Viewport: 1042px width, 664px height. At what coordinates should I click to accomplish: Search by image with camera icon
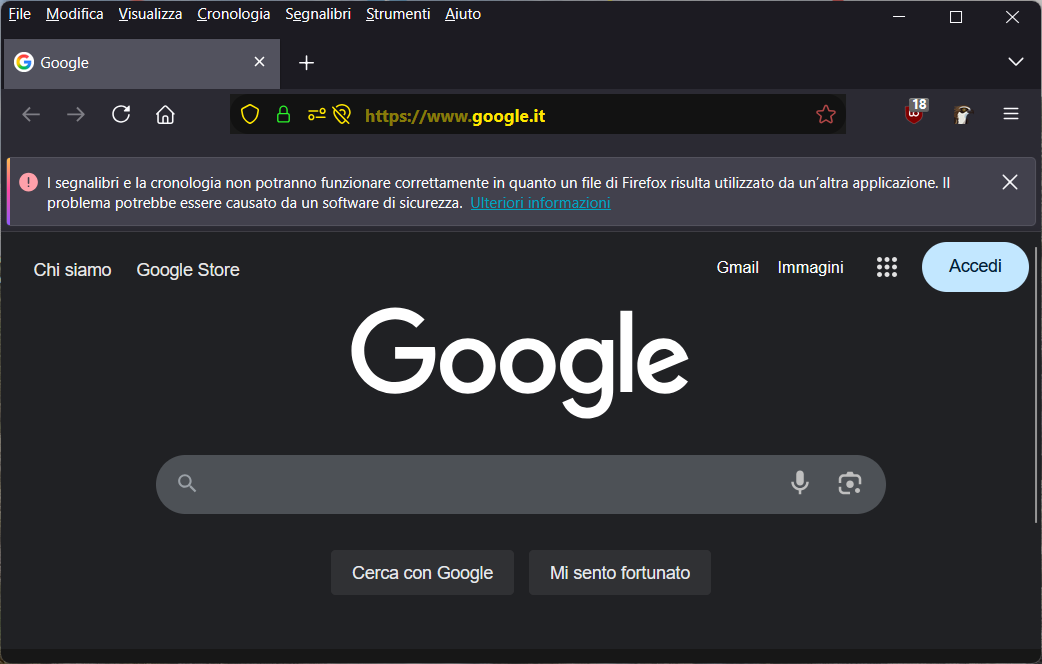[x=850, y=483]
